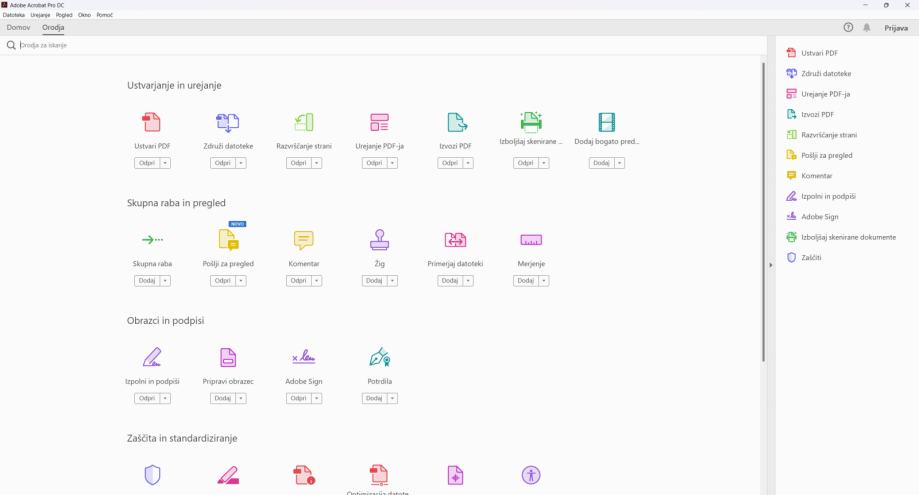
Task: Select the Merjenje ruler icon
Action: click(531, 239)
